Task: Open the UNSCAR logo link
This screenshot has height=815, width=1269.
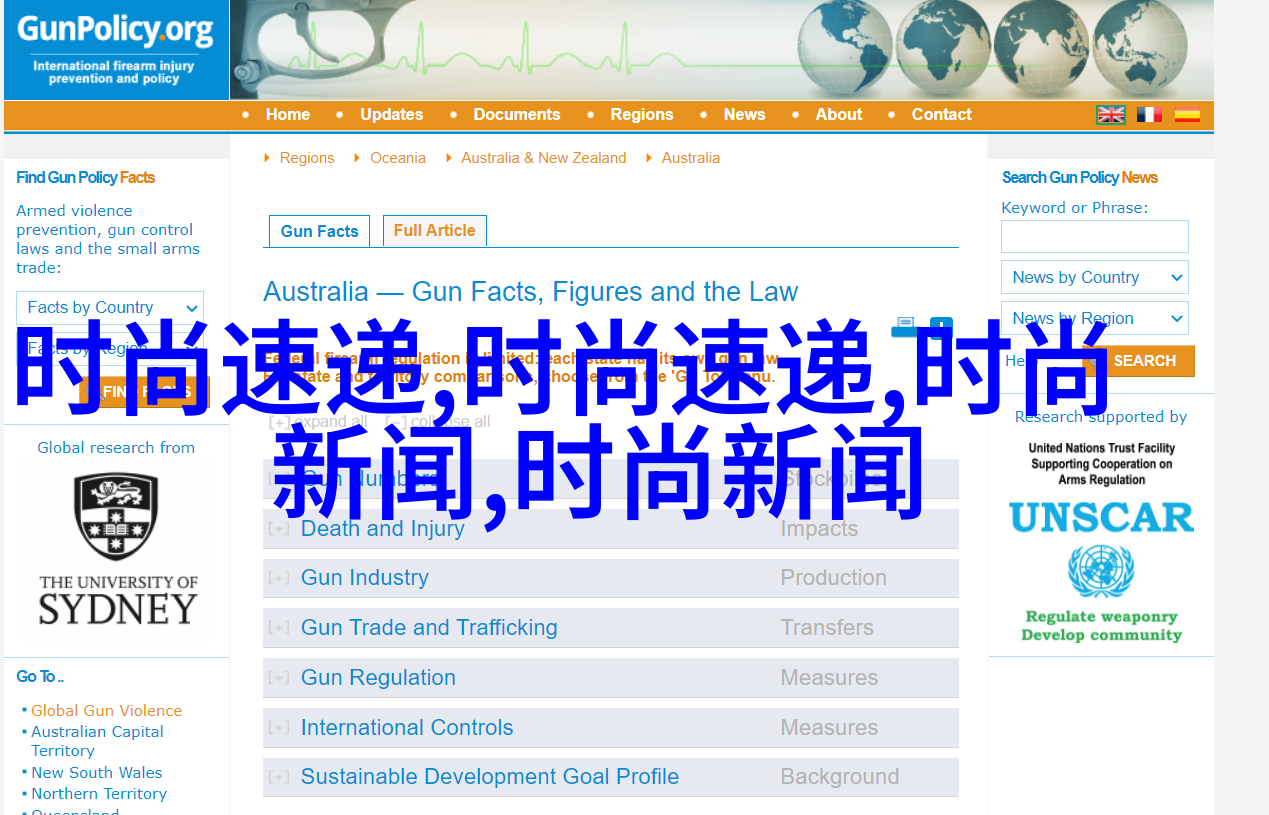Action: point(1101,517)
